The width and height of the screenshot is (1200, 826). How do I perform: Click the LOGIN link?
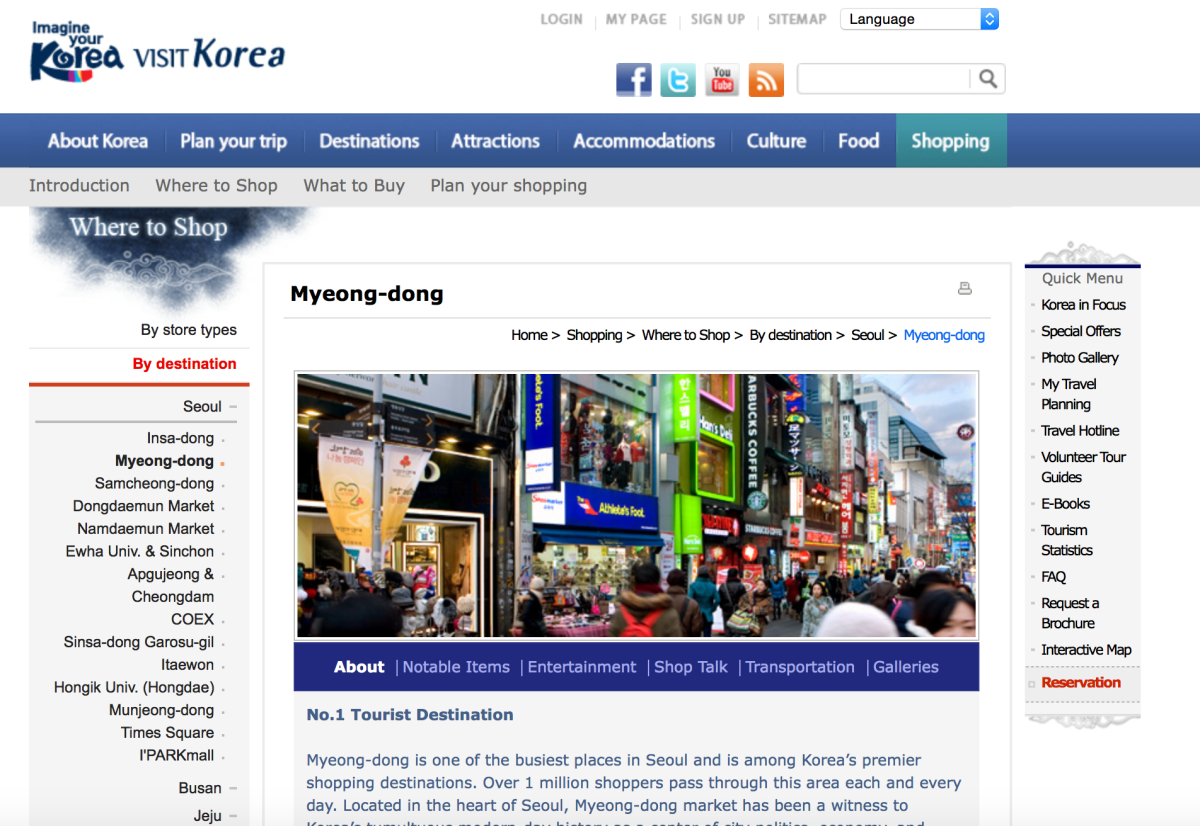coord(561,19)
